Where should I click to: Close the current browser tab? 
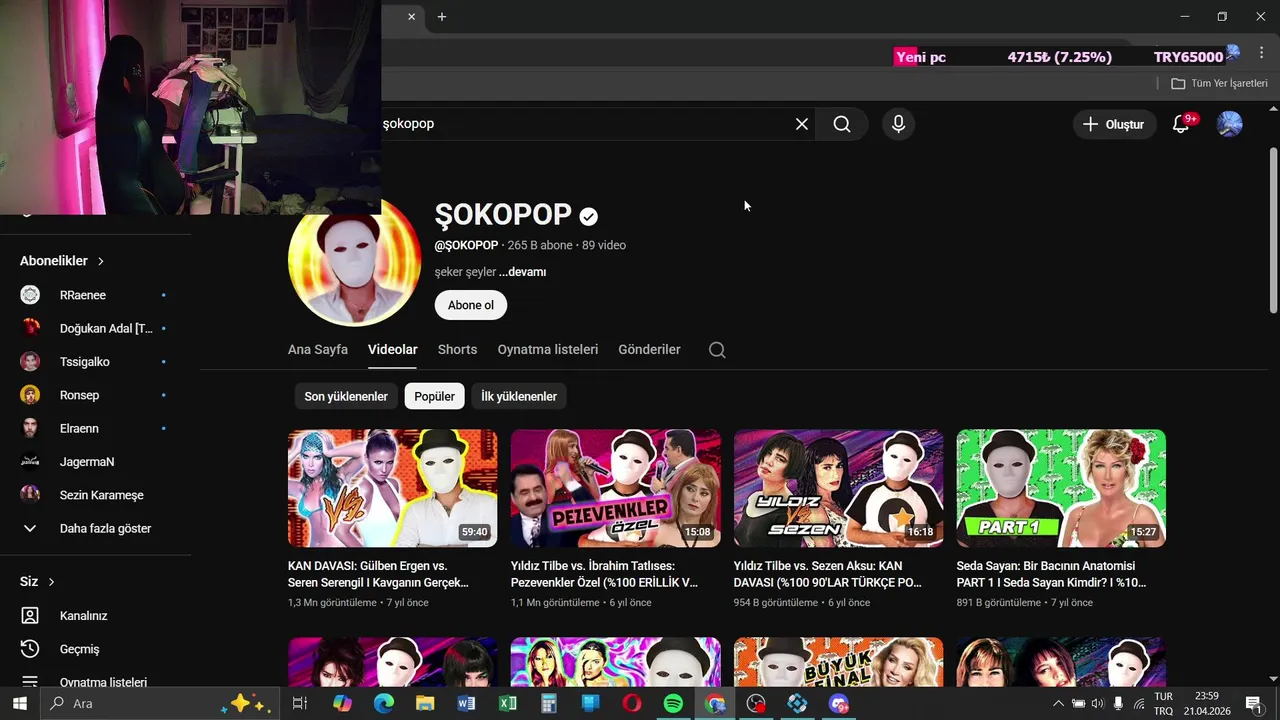pyautogui.click(x=411, y=17)
